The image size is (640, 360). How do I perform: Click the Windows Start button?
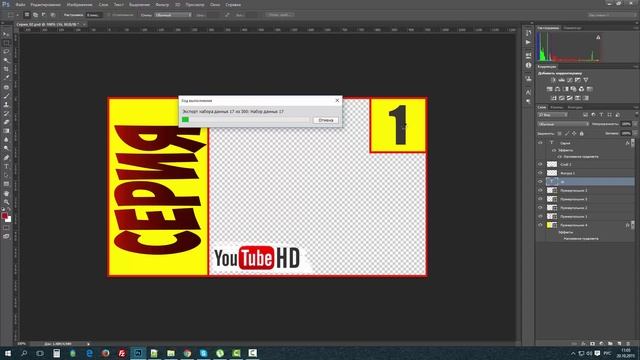click(x=8, y=353)
